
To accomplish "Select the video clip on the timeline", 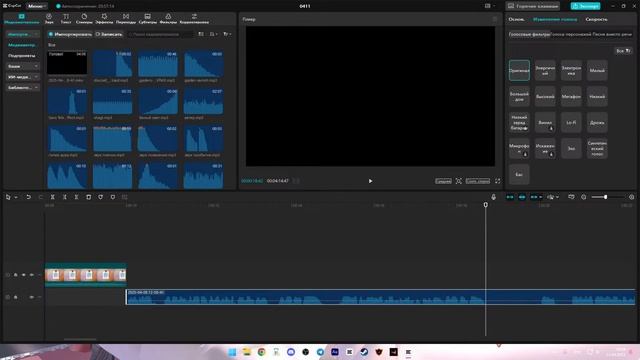I will (x=86, y=275).
